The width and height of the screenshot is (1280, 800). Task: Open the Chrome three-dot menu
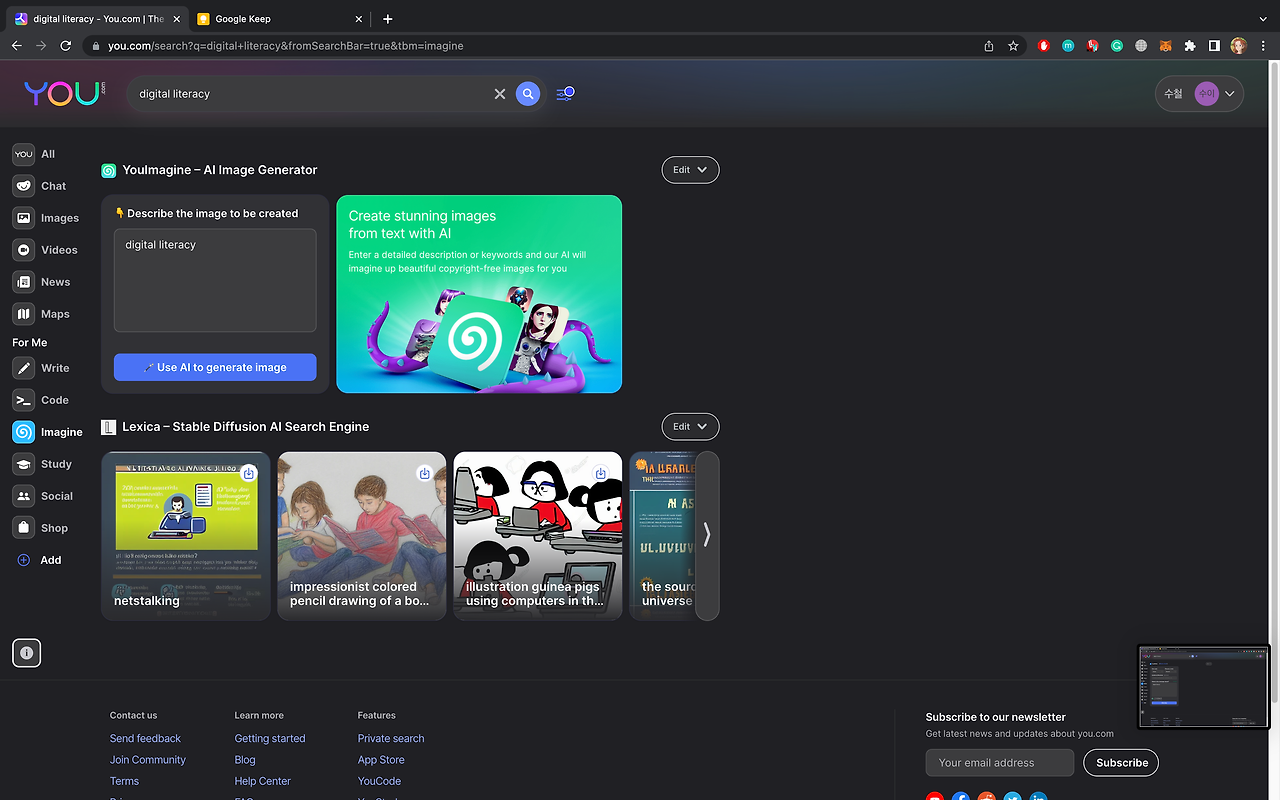[x=1263, y=46]
